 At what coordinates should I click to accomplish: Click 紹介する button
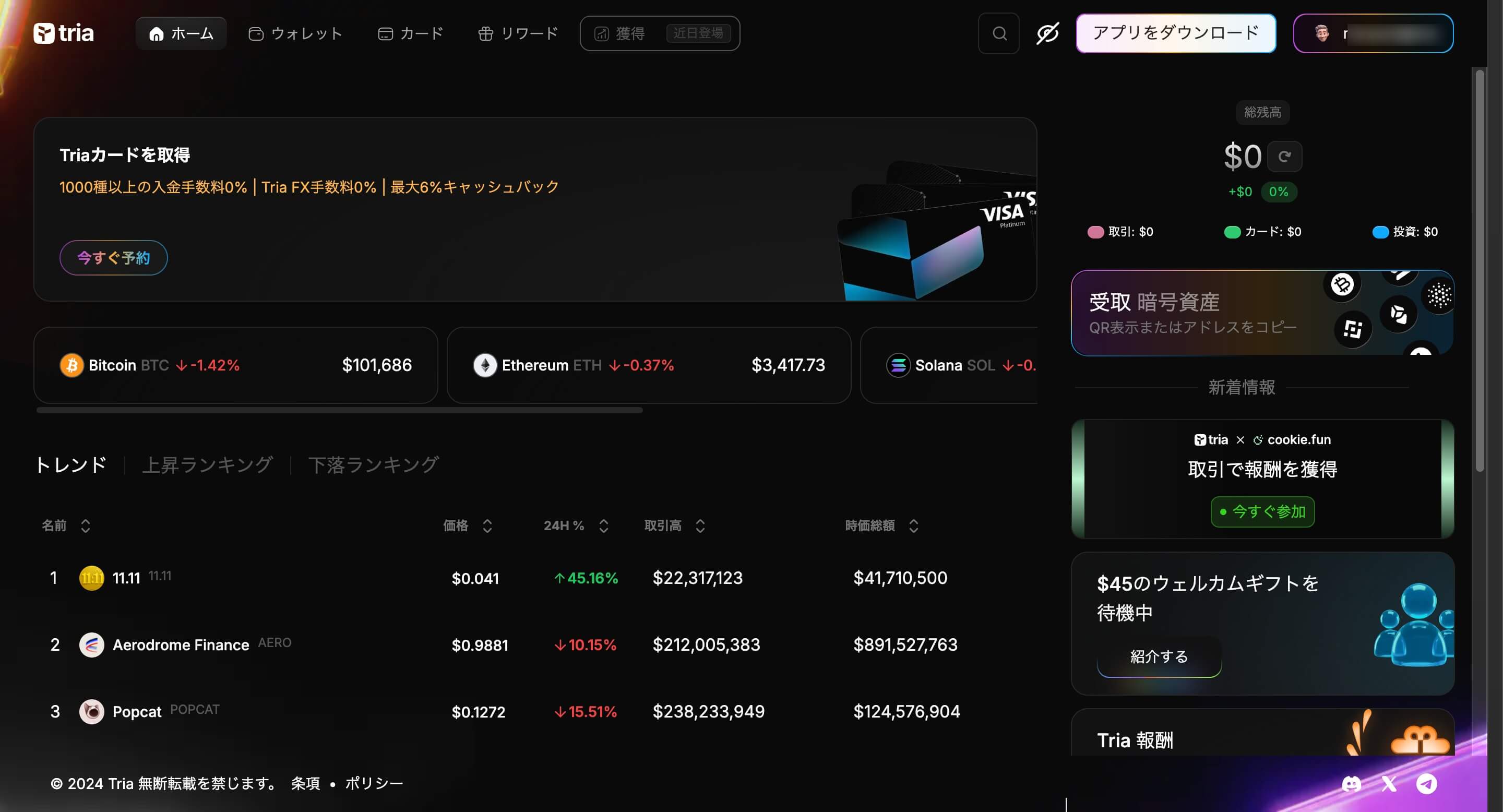coord(1159,656)
